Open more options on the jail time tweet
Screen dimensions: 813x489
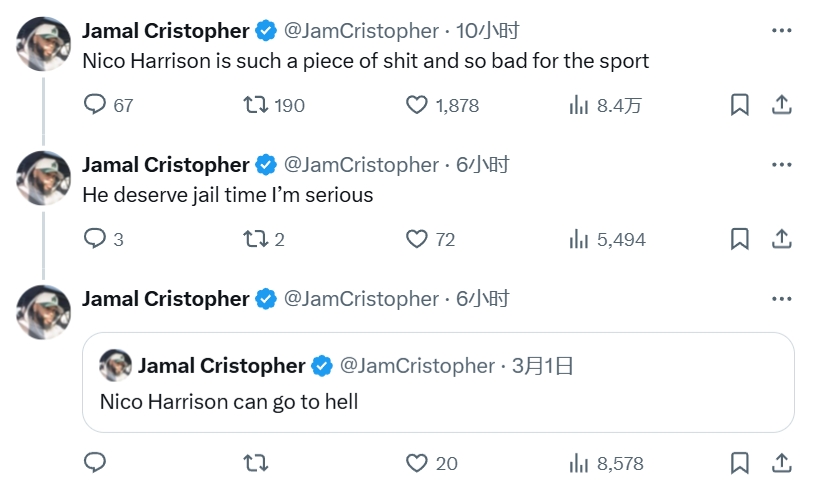click(781, 165)
